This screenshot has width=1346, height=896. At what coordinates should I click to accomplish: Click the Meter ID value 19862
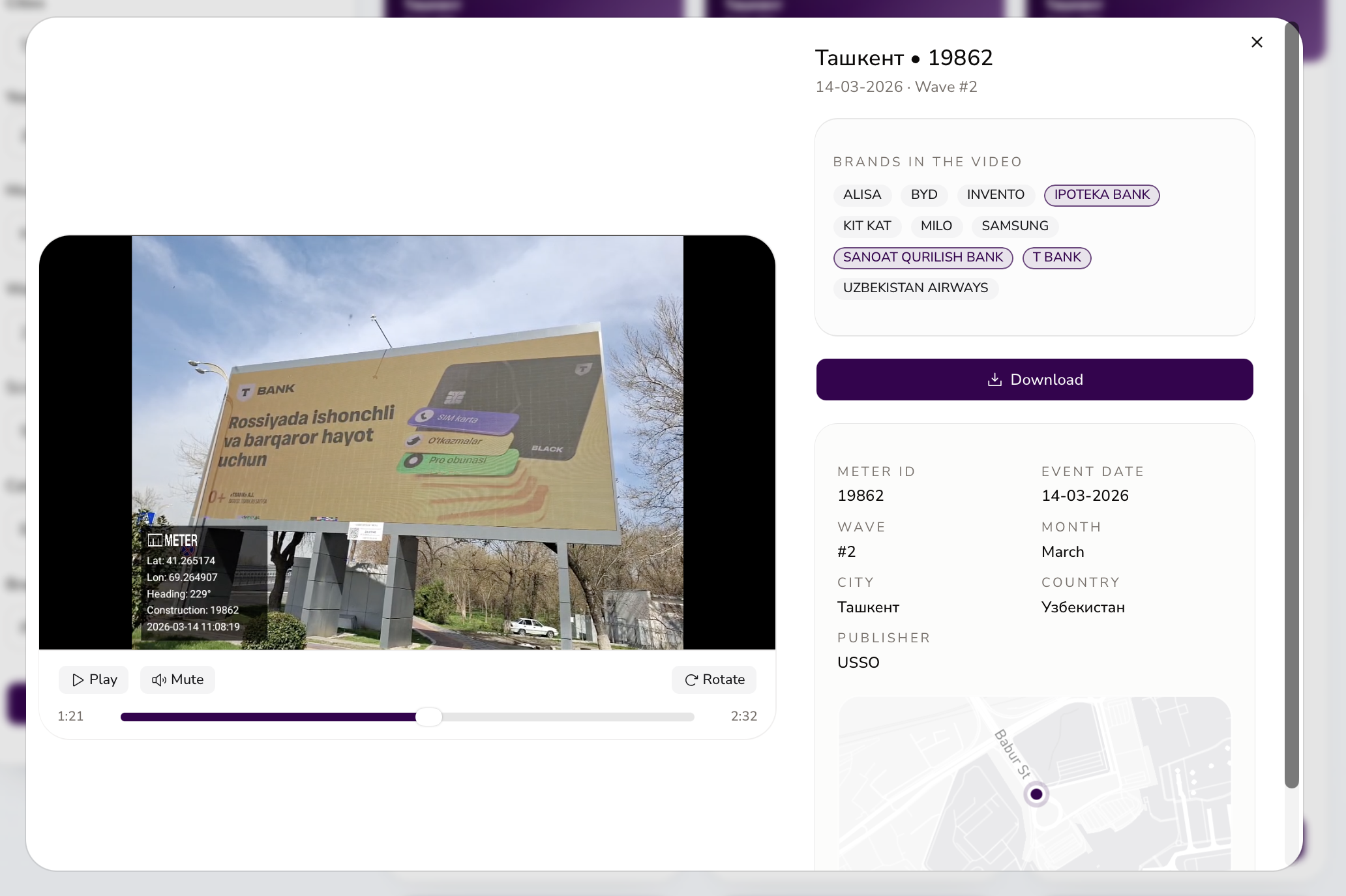(860, 496)
